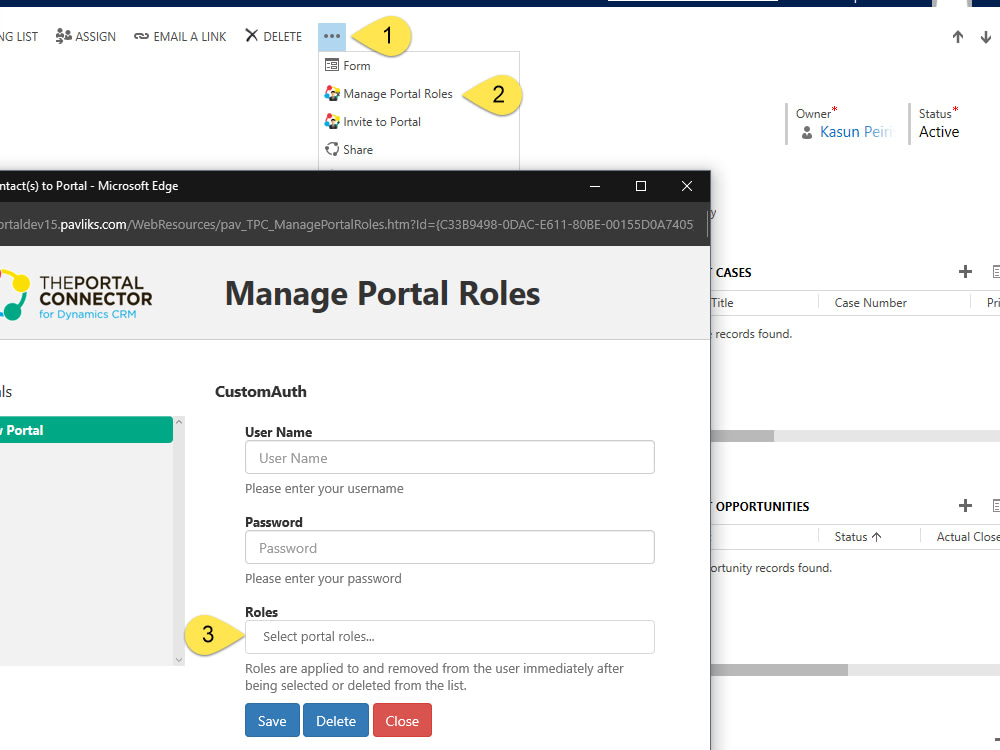The width and height of the screenshot is (1000, 750).
Task: Click the User Name input field
Action: coord(450,457)
